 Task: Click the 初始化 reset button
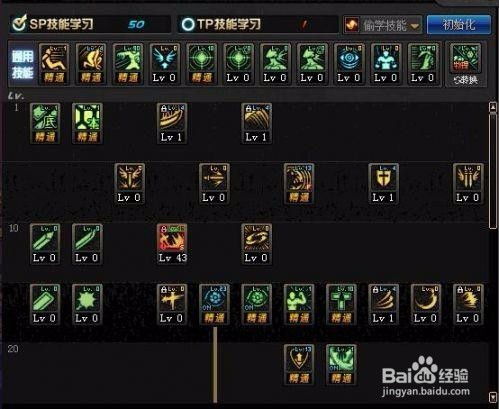pos(459,25)
